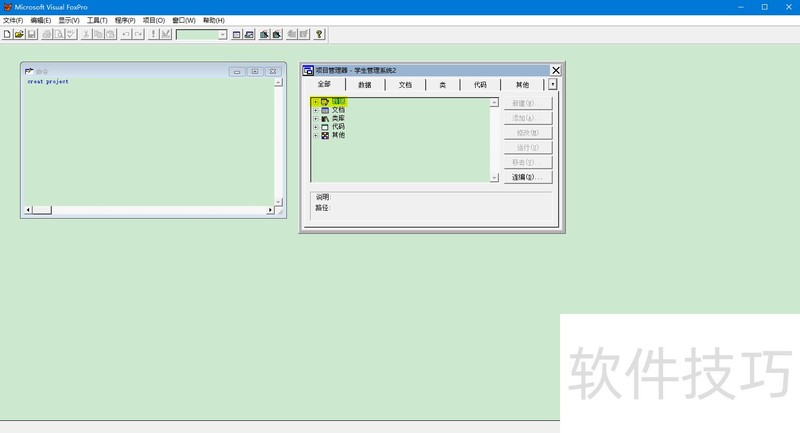Viewport: 800px width, 433px height.
Task: Click the Run exclamation mark toolbar icon
Action: [x=153, y=34]
